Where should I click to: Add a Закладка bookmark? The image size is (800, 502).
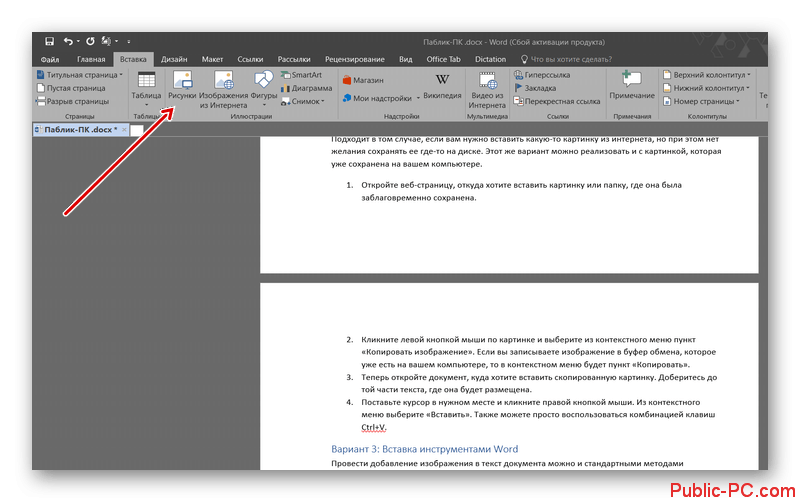click(535, 88)
